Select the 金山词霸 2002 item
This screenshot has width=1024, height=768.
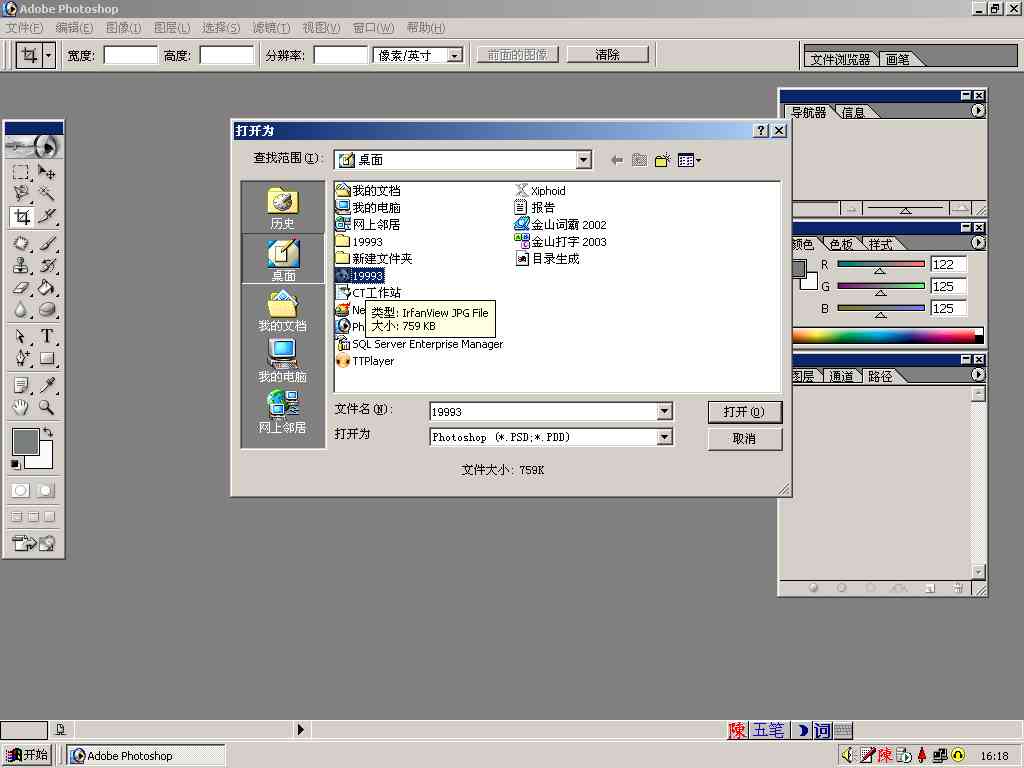(x=561, y=225)
